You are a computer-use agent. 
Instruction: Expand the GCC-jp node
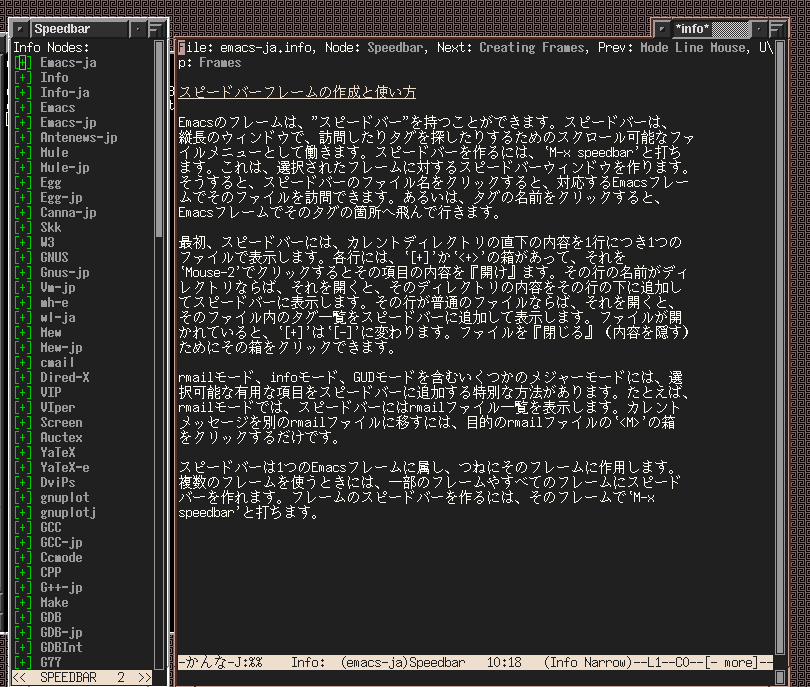point(23,542)
